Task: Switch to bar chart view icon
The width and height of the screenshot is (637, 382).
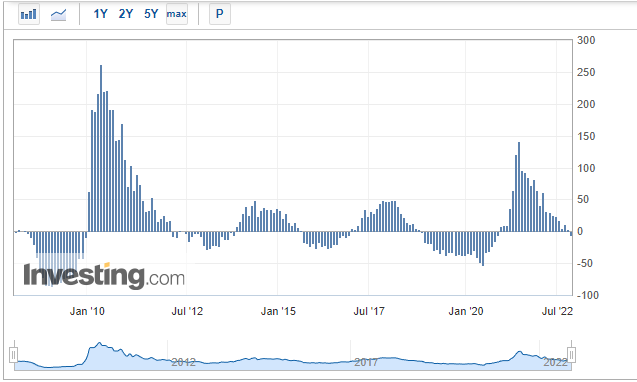Action: click(x=29, y=15)
